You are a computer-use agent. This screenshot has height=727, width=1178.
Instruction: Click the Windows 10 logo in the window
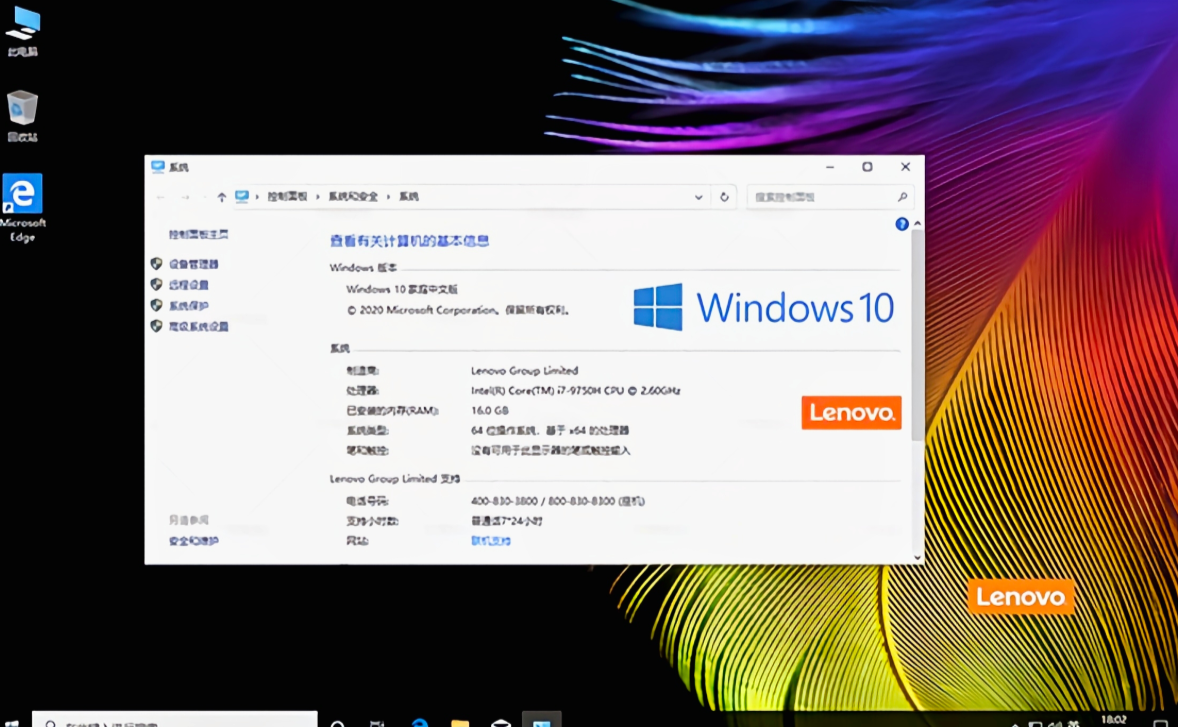tap(763, 307)
